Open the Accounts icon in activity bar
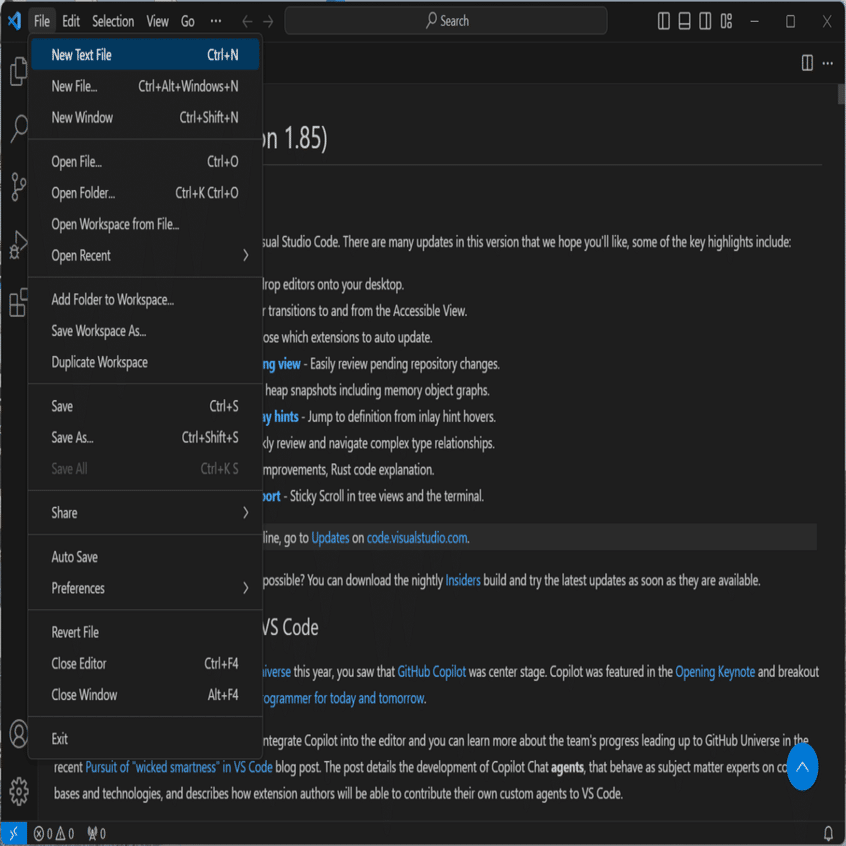This screenshot has height=846, width=846. tap(16, 735)
